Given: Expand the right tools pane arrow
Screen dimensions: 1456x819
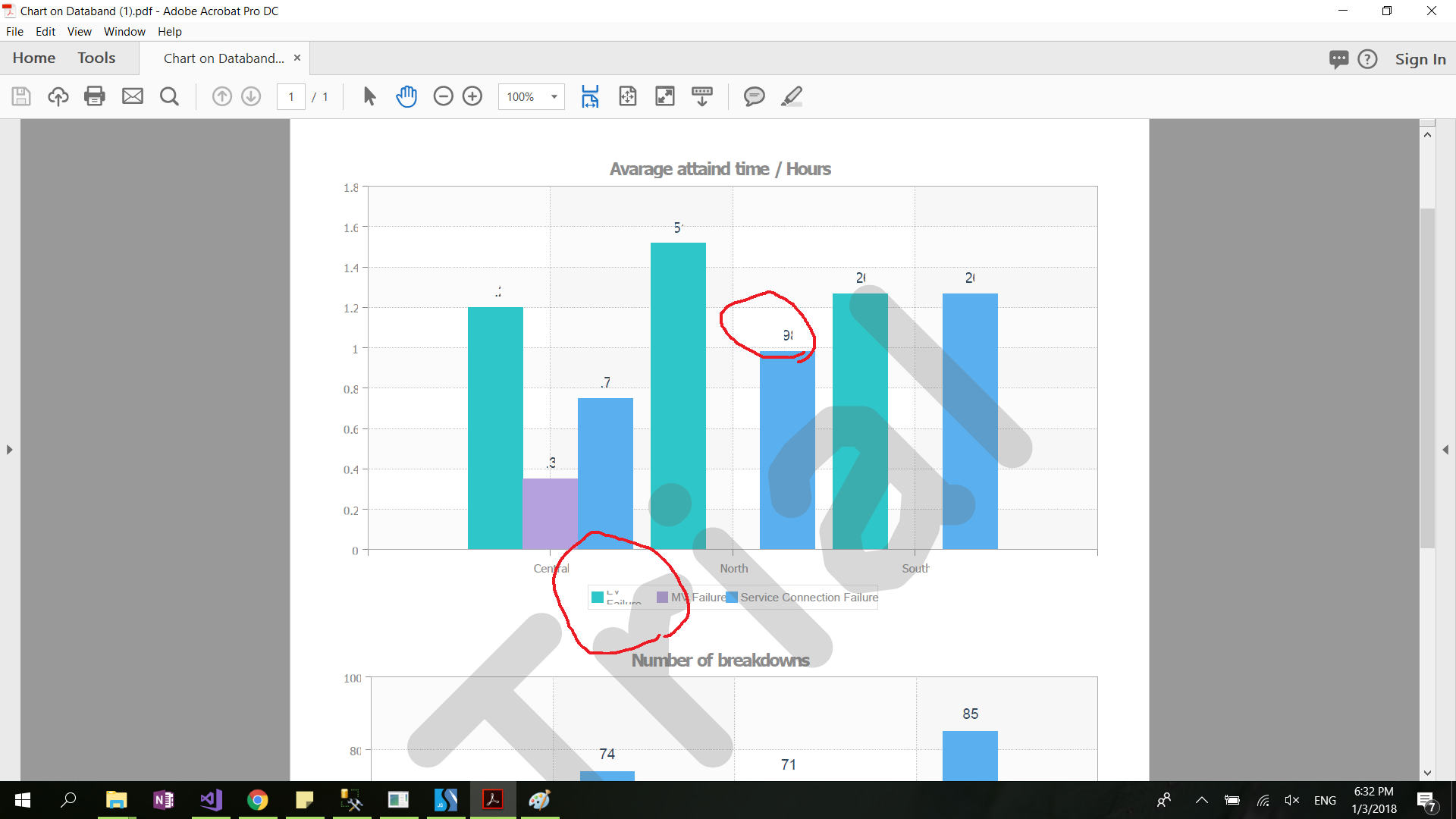Looking at the screenshot, I should tap(1445, 450).
